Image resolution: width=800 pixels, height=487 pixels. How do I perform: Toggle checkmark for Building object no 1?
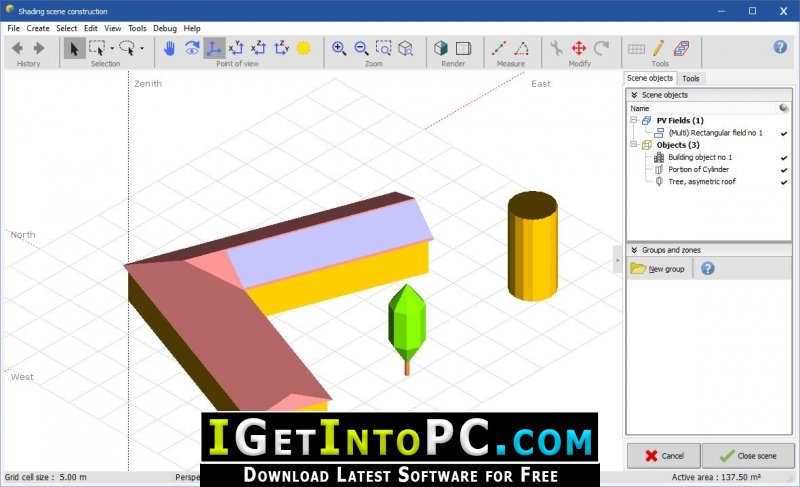pos(784,158)
